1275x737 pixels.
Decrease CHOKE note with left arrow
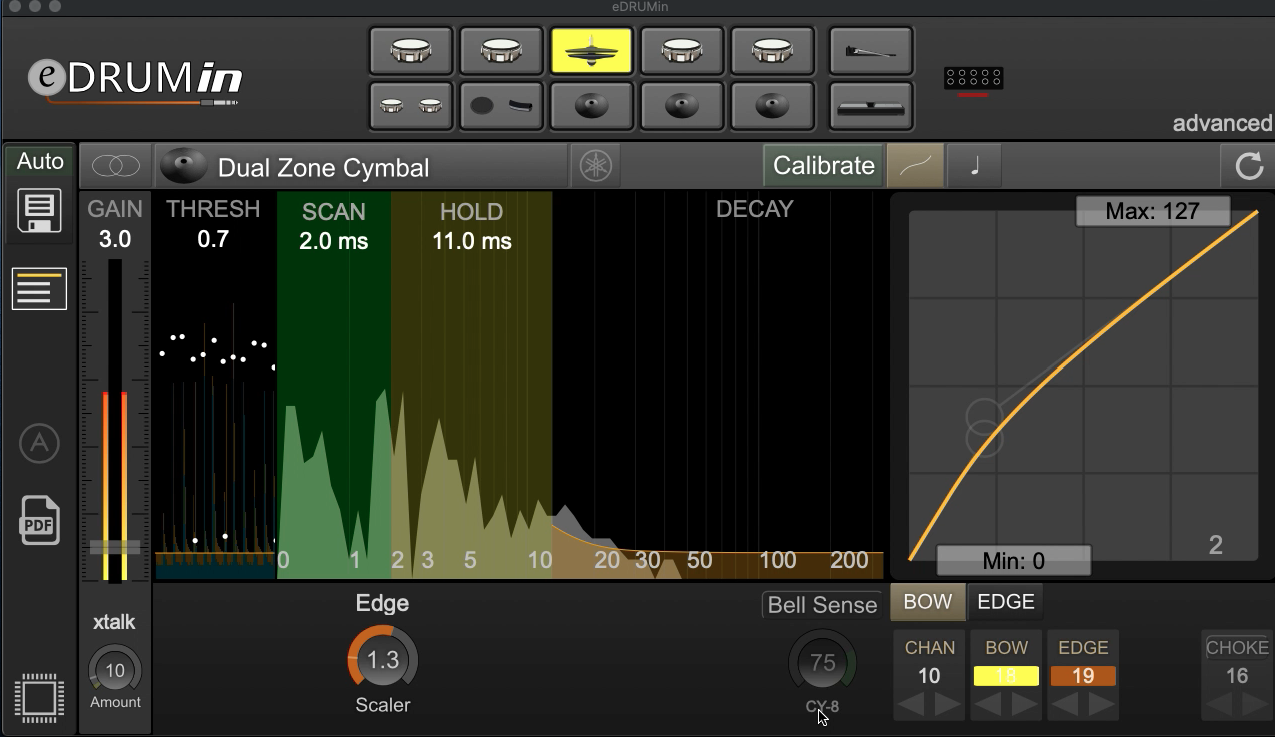(x=1219, y=705)
